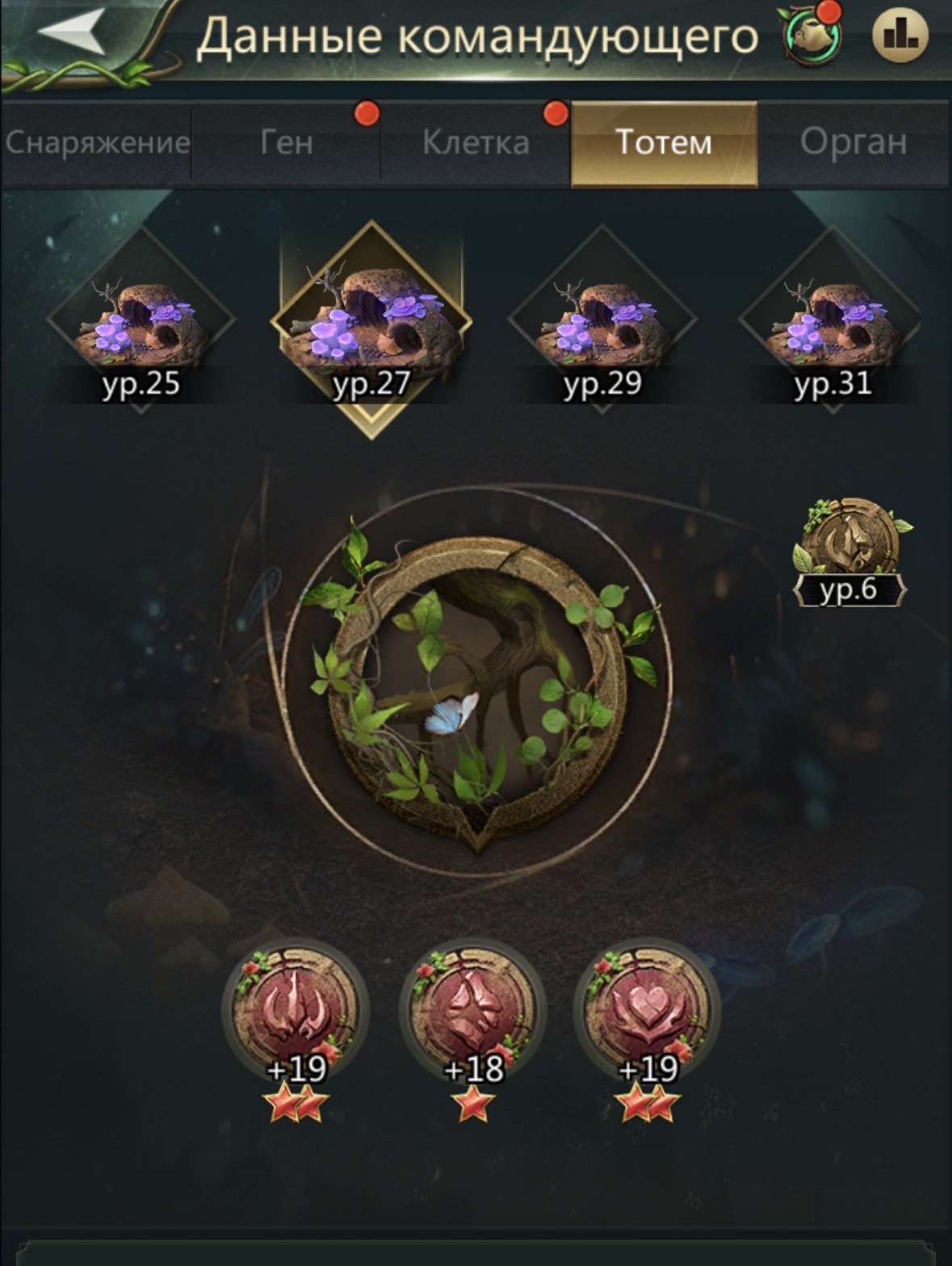
Task: Switch to the Клетка tab
Action: click(476, 143)
